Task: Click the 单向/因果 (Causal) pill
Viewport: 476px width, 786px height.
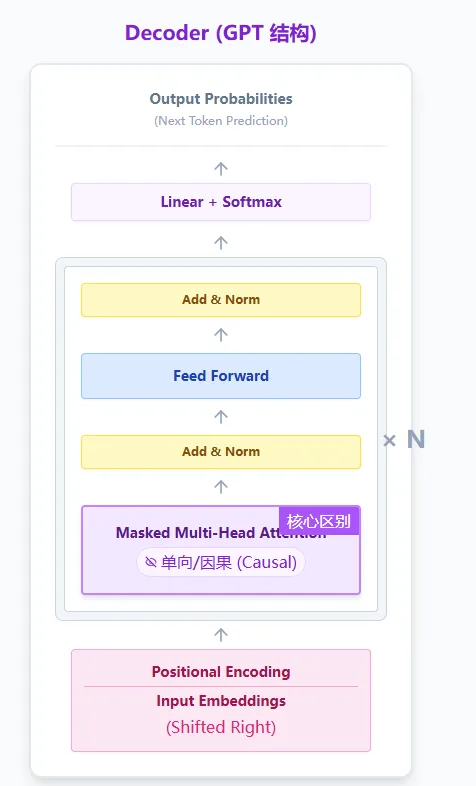Action: pyautogui.click(x=221, y=562)
